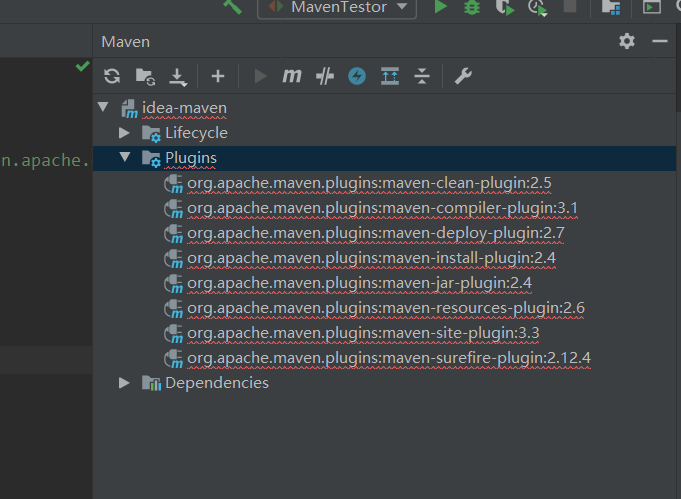The height and width of the screenshot is (499, 681).
Task: Select maven-jar-plugin:2.4 entry
Action: pyautogui.click(x=360, y=283)
